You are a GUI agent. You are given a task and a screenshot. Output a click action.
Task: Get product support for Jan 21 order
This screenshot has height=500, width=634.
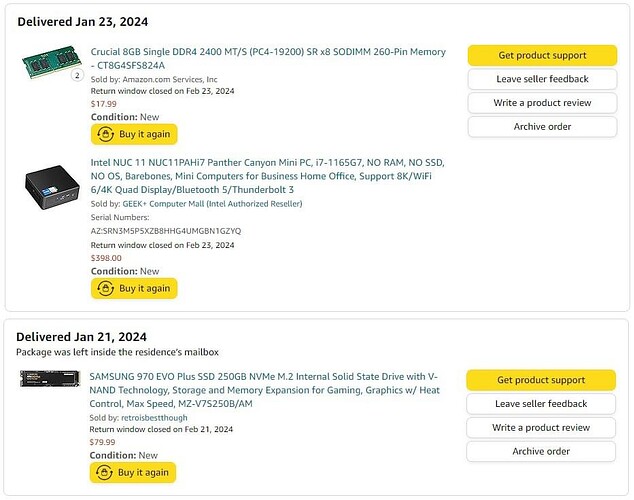(x=541, y=380)
